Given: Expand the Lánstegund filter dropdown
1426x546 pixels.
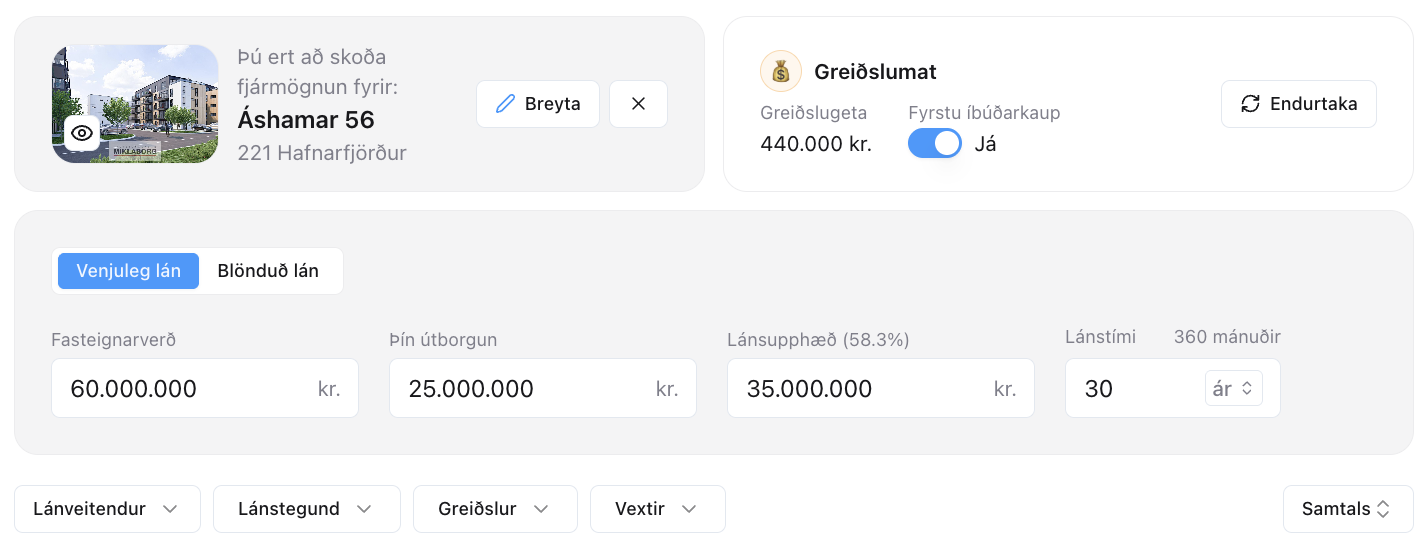Looking at the screenshot, I should 306,509.
